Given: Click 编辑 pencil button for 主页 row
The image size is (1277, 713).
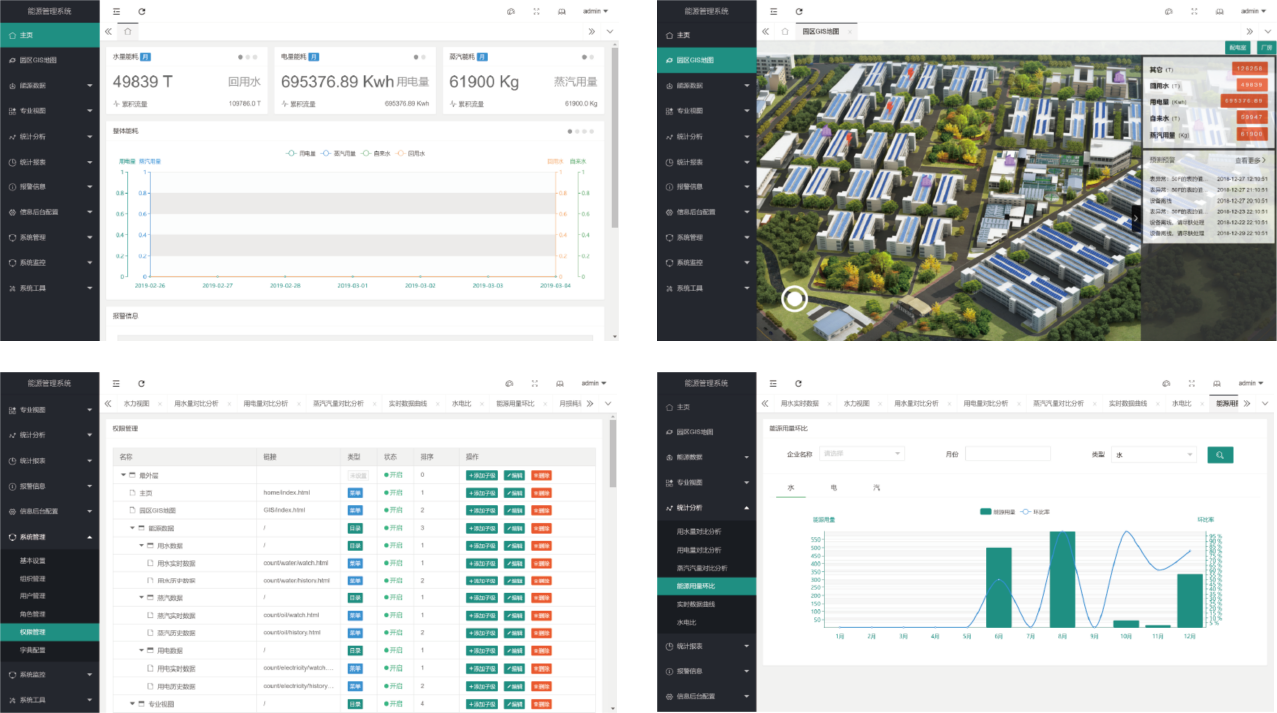Looking at the screenshot, I should coord(515,493).
